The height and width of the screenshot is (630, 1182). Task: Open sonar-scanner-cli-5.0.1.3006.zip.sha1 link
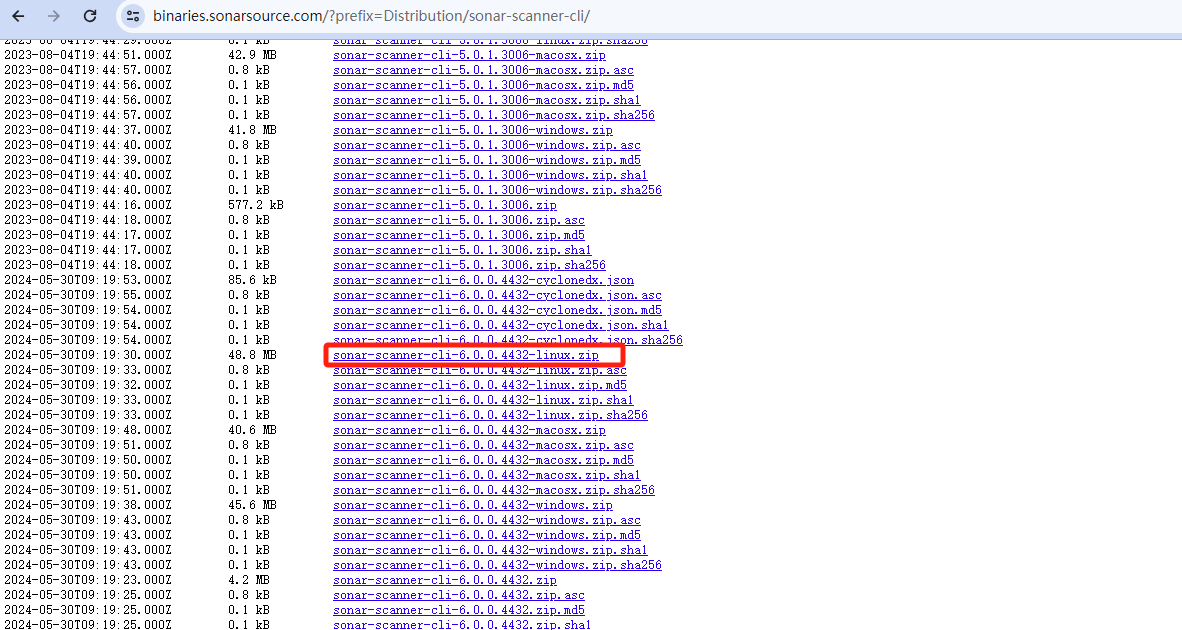click(x=462, y=250)
